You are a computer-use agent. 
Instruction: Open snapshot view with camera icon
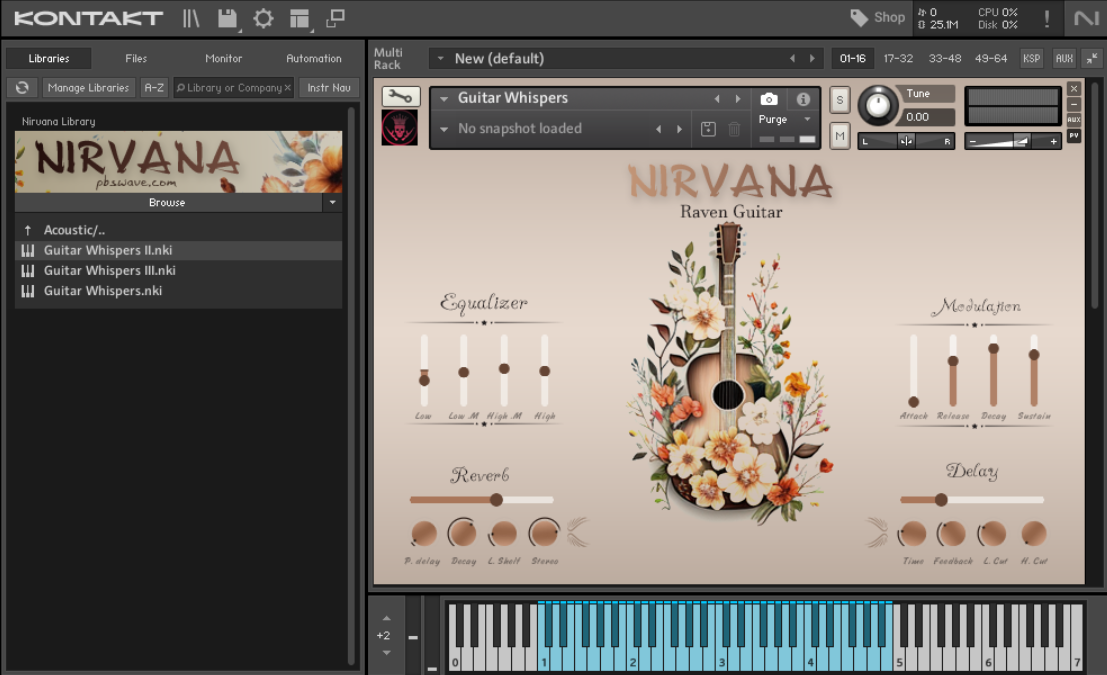click(768, 99)
